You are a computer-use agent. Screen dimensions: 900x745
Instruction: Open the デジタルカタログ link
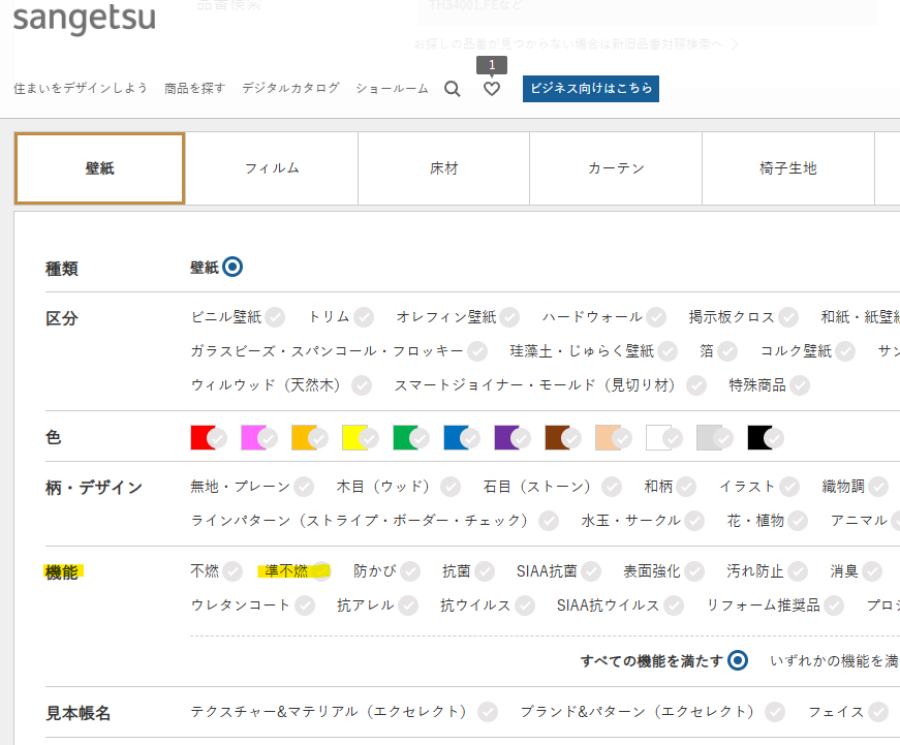click(x=290, y=89)
